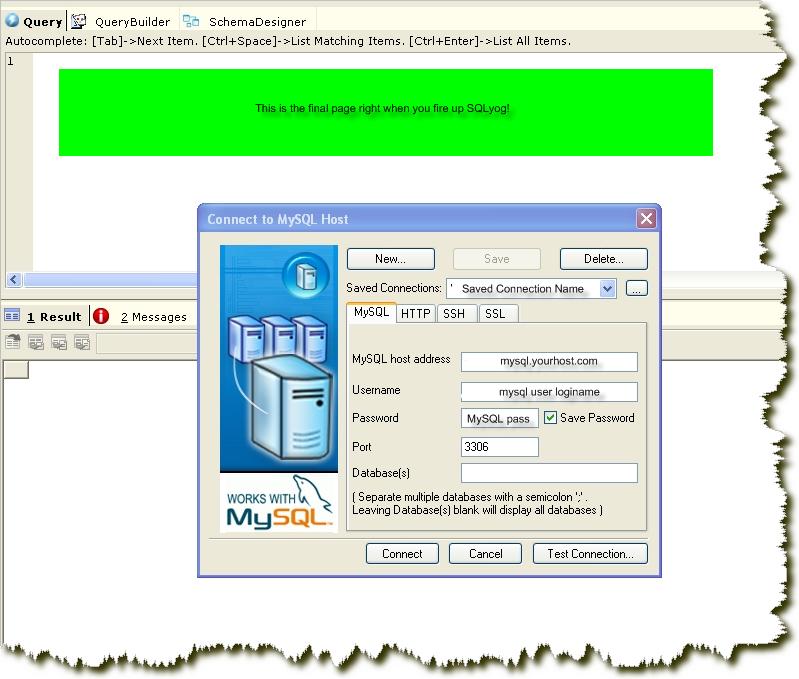Image resolution: width=799 pixels, height=679 pixels.
Task: Click the Save connection button
Action: point(497,259)
